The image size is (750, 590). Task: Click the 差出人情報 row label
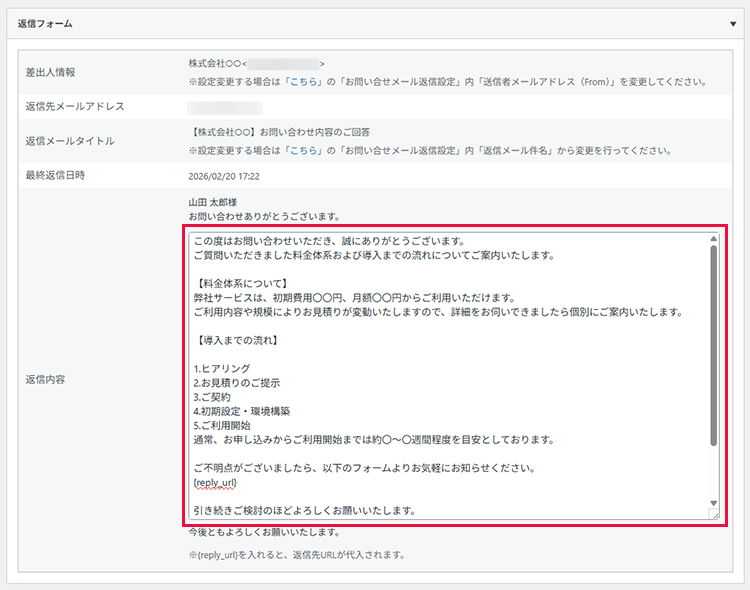[52, 73]
